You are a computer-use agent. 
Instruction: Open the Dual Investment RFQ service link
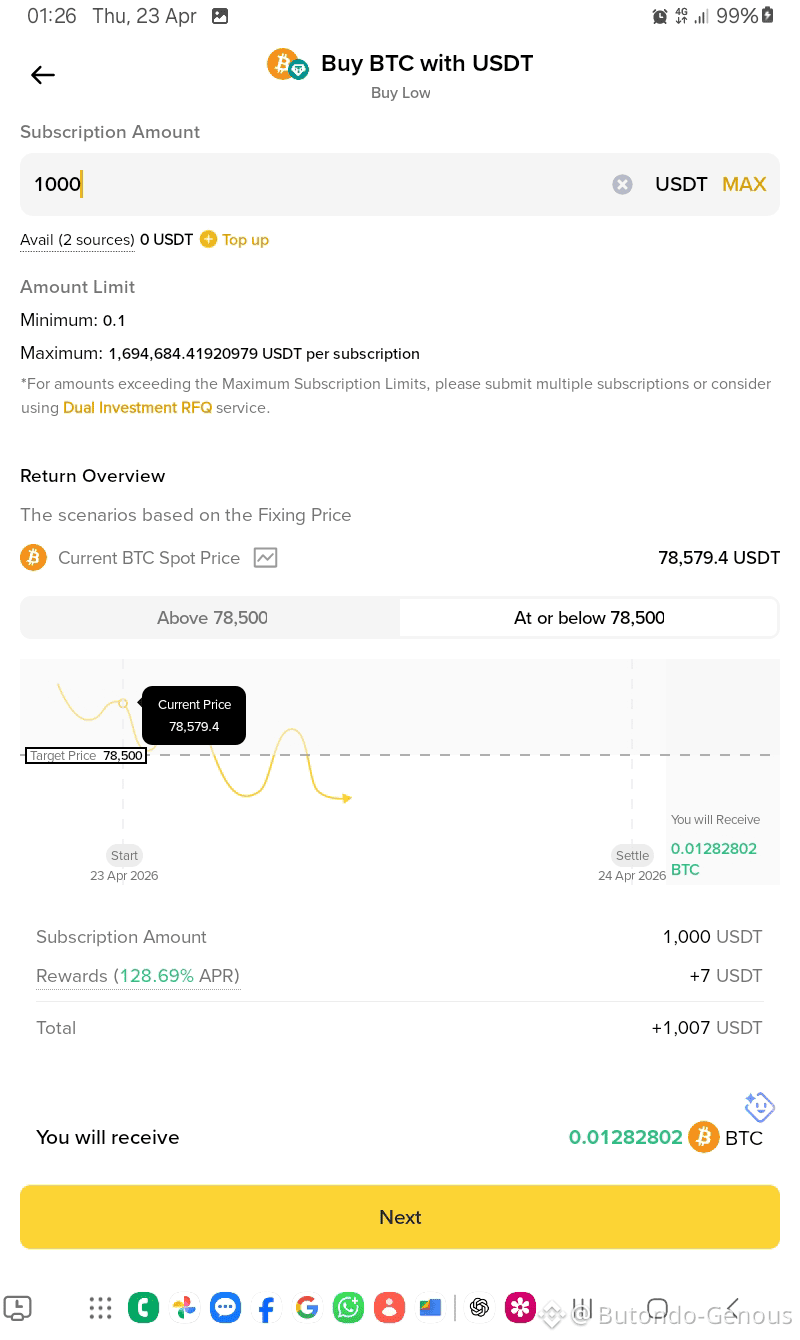pyautogui.click(x=137, y=408)
